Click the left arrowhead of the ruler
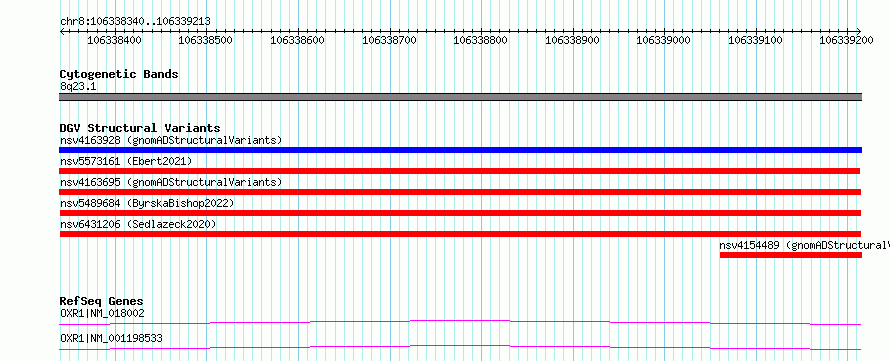Screen dimensions: 890x361 (x=62, y=31)
